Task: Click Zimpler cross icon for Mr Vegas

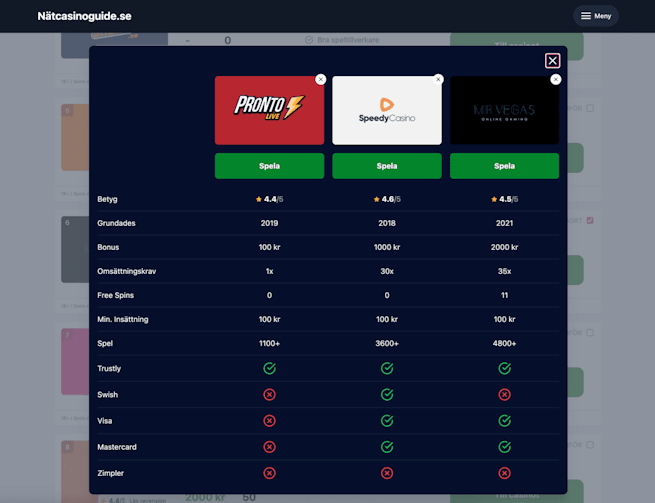Action: tap(505, 473)
